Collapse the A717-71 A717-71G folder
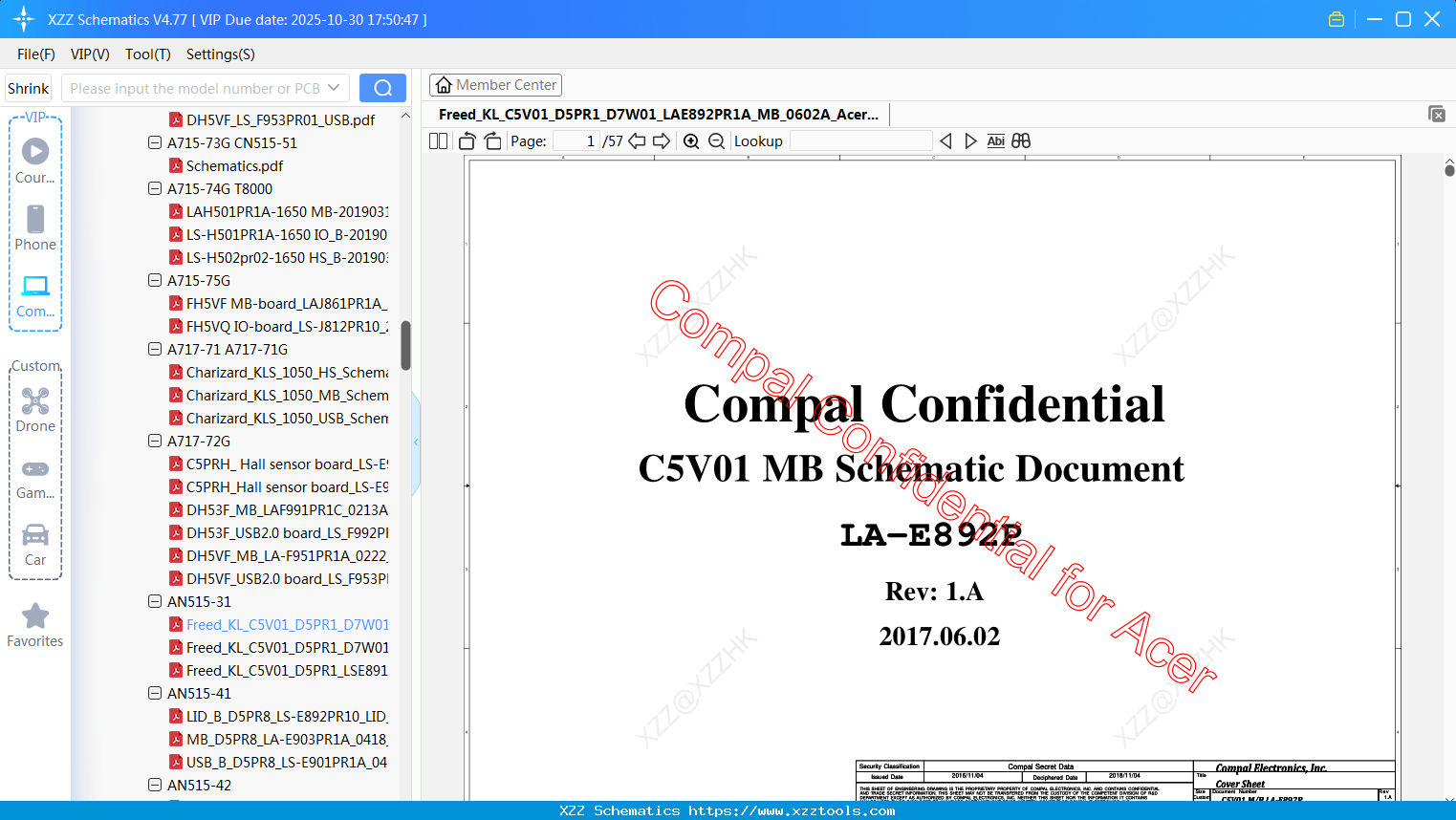This screenshot has width=1456, height=820. (155, 350)
